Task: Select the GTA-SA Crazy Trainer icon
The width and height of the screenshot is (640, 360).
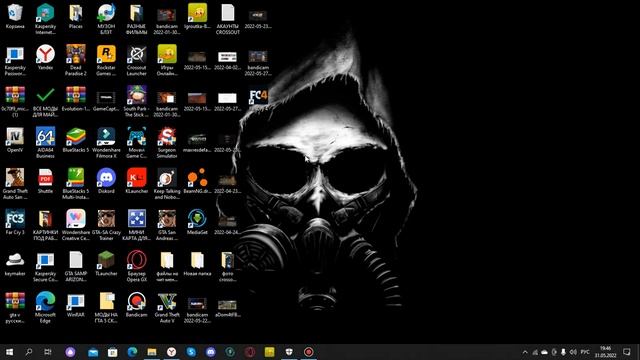Action: pyautogui.click(x=106, y=224)
